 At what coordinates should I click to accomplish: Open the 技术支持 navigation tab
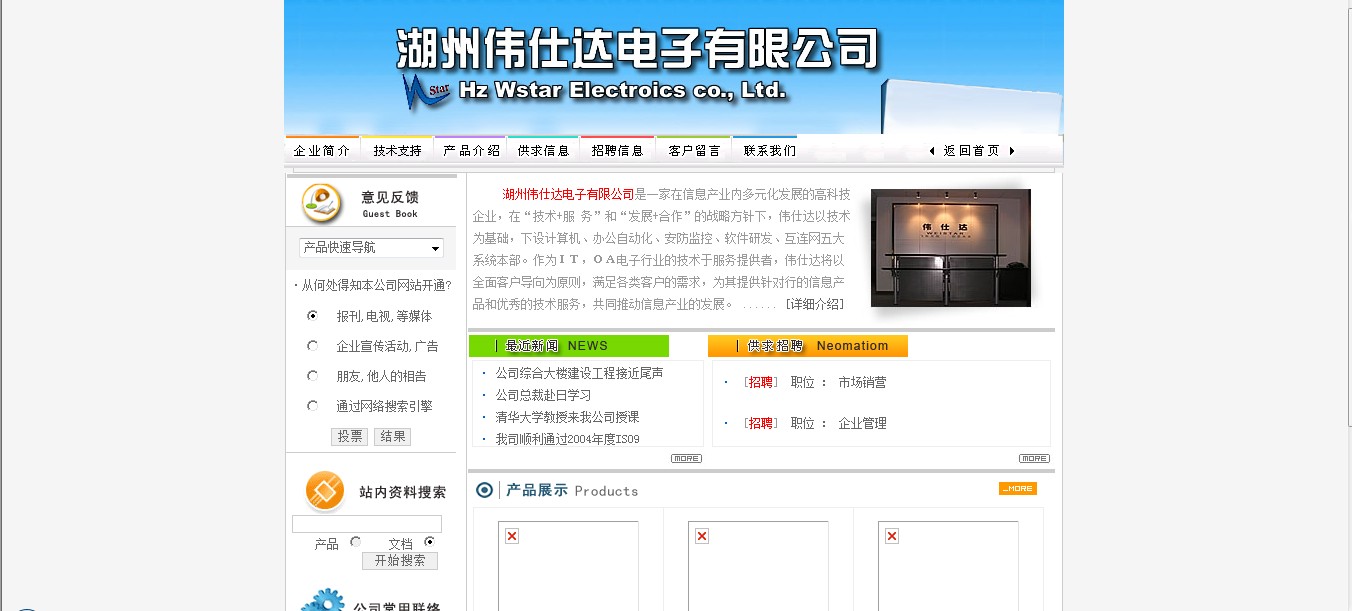click(397, 150)
